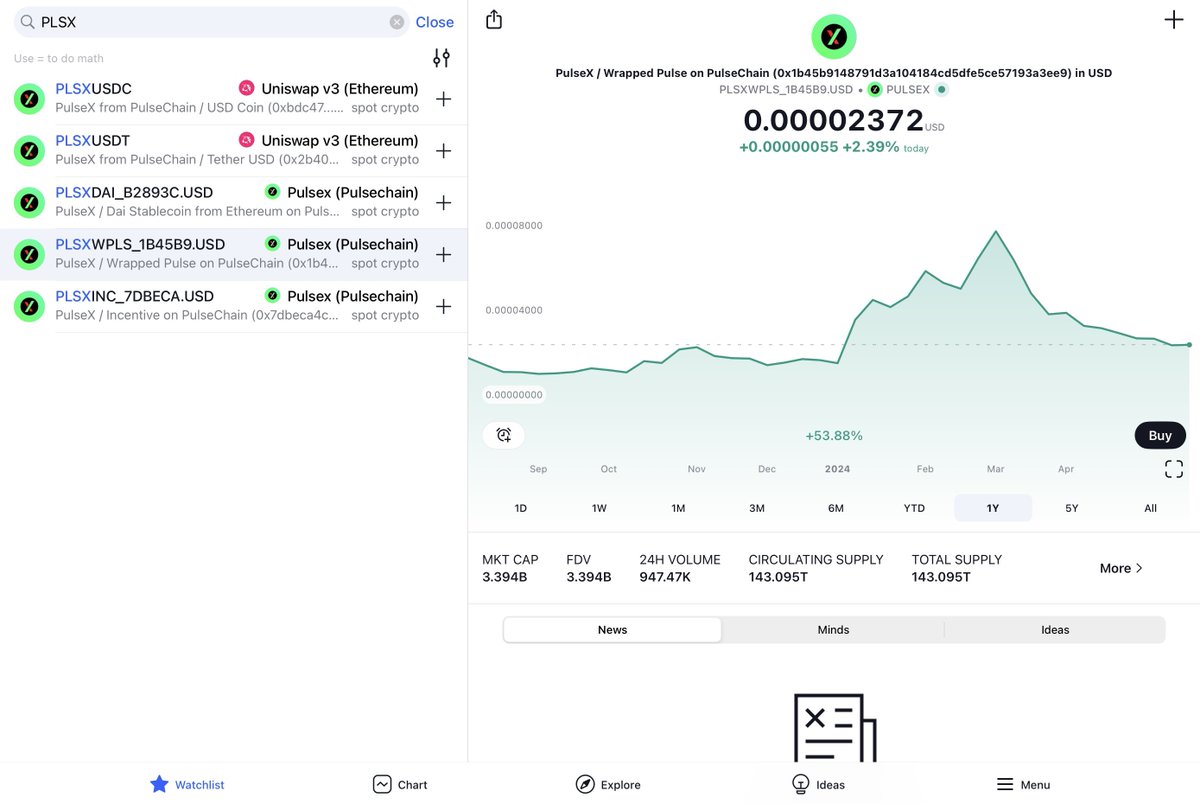1200x804 pixels.
Task: Open Watchlist in bottom bar
Action: (x=187, y=785)
